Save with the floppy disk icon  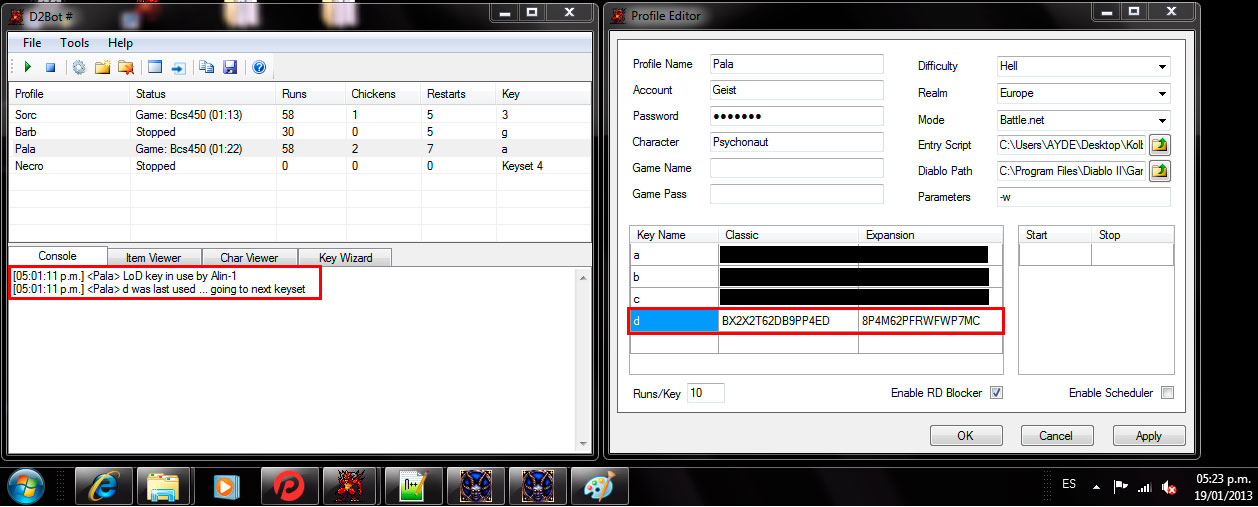[230, 67]
